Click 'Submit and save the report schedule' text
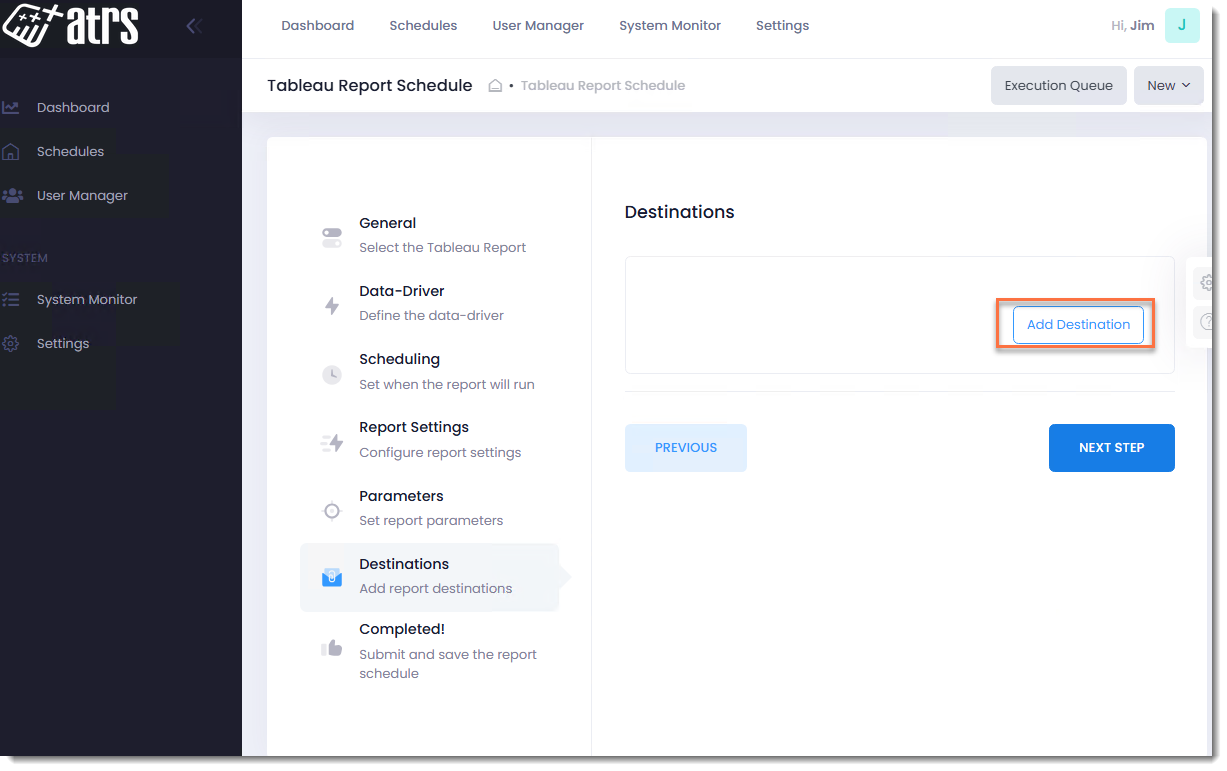The height and width of the screenshot is (771, 1227). point(448,664)
